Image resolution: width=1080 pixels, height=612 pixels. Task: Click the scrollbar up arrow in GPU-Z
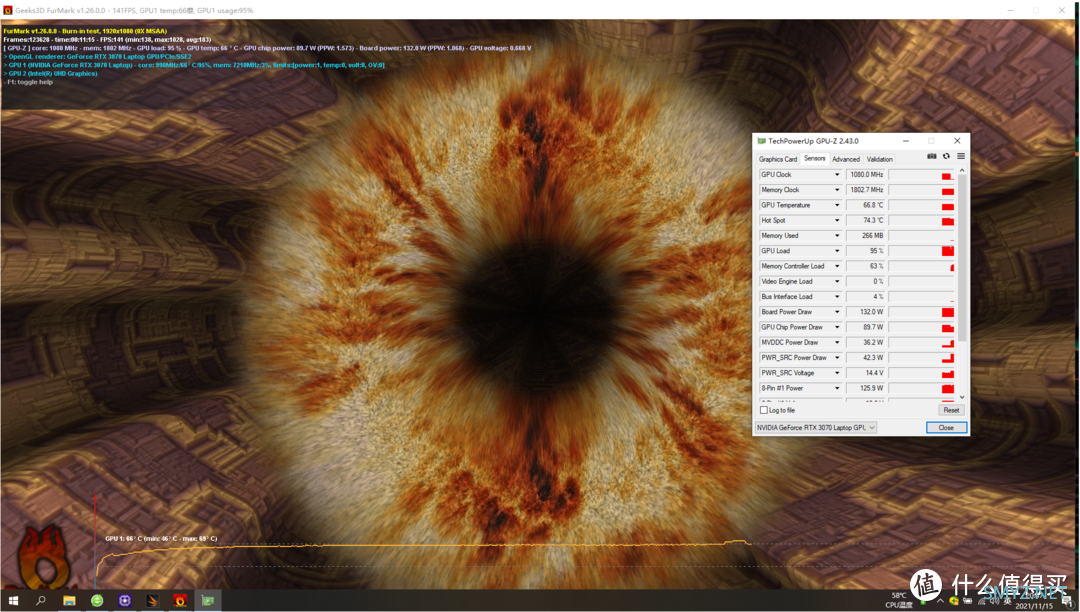click(962, 171)
